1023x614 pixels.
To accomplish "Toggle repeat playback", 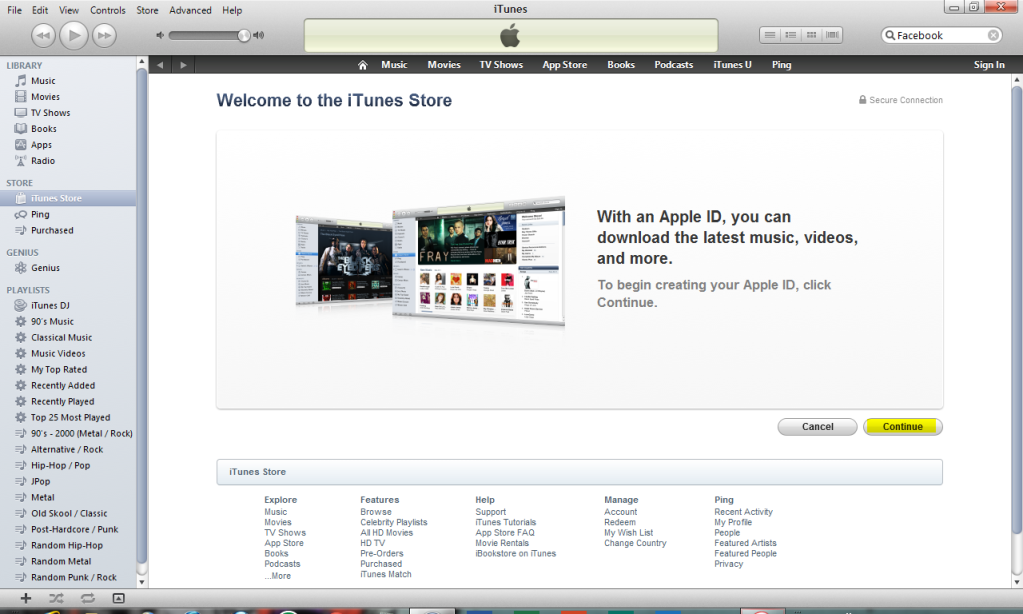I will point(87,598).
